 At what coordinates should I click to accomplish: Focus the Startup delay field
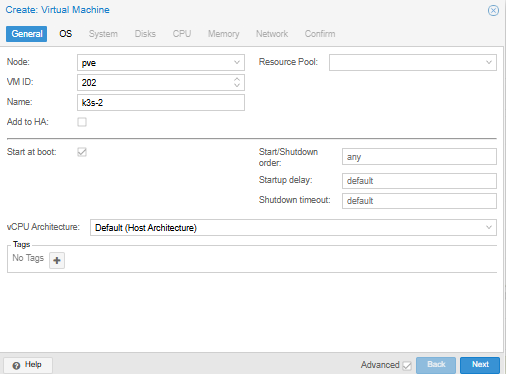(419, 181)
